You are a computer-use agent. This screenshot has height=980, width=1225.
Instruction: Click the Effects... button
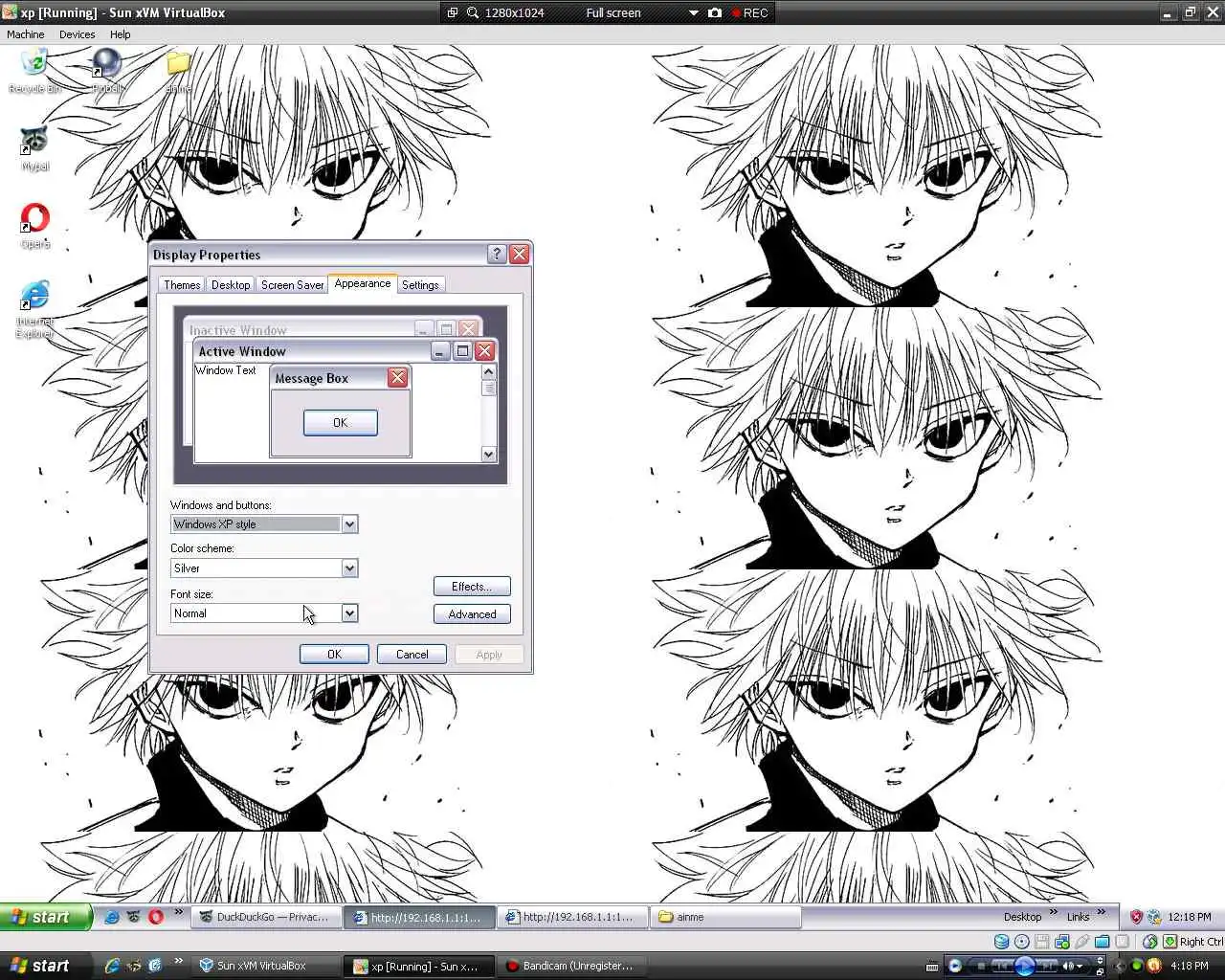(x=472, y=586)
